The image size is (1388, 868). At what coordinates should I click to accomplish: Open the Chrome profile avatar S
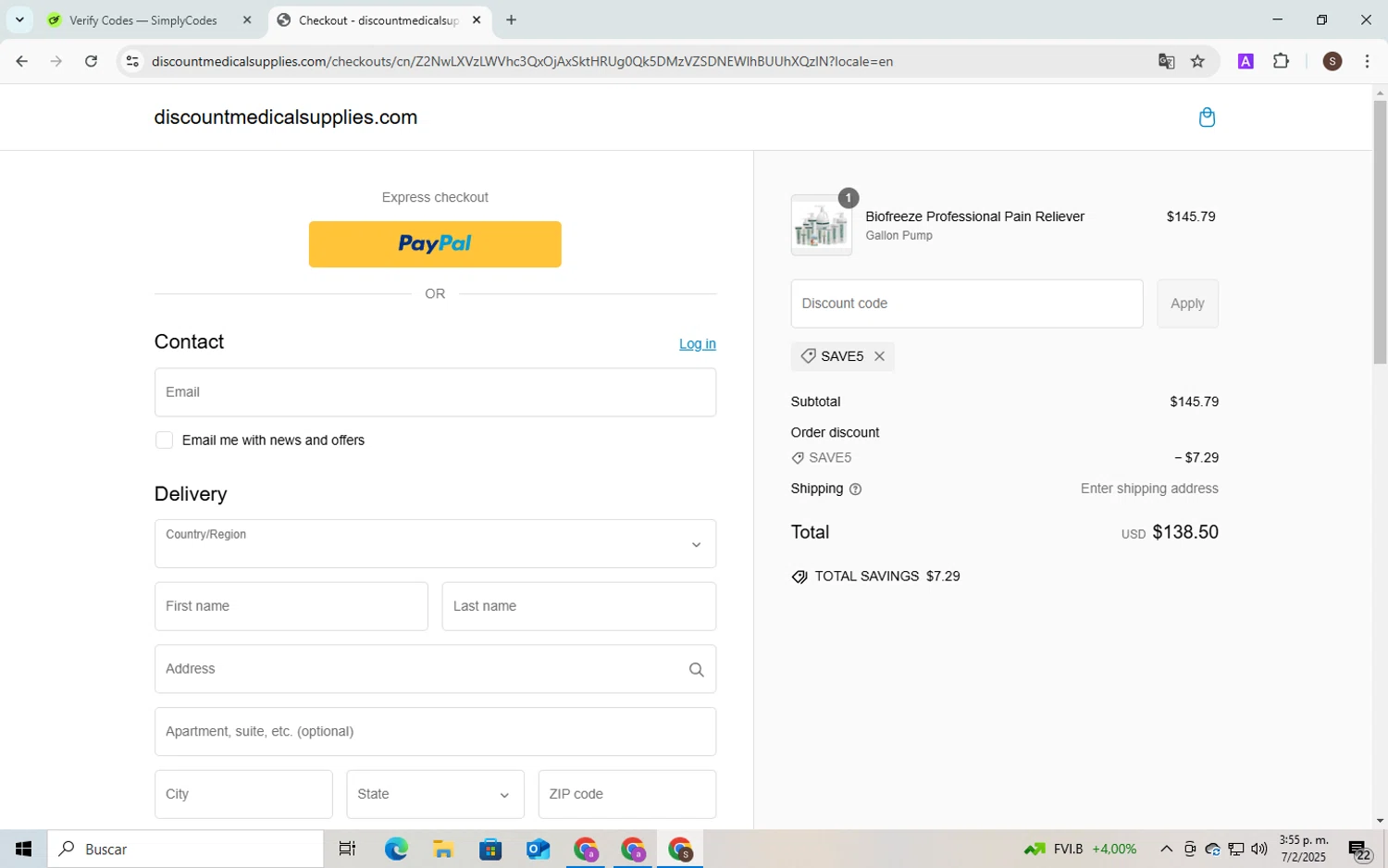pyautogui.click(x=1332, y=61)
